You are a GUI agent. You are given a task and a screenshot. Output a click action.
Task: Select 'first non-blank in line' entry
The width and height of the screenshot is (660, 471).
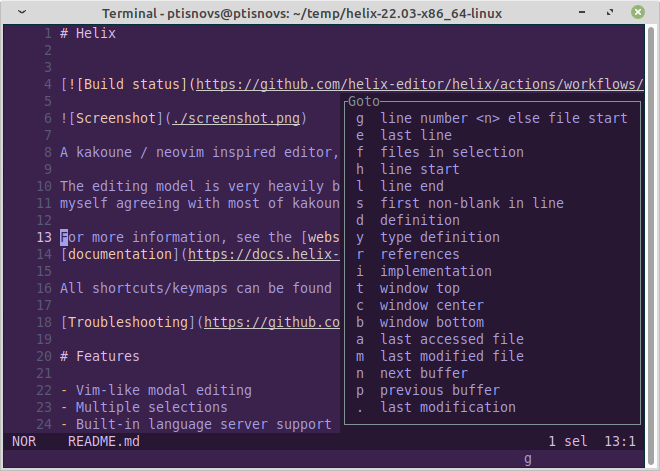click(x=460, y=203)
